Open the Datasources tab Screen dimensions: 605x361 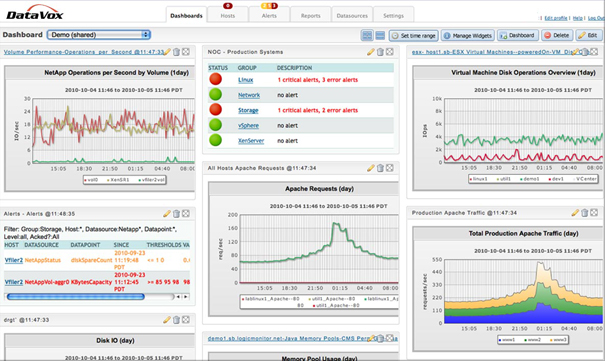pyautogui.click(x=352, y=15)
